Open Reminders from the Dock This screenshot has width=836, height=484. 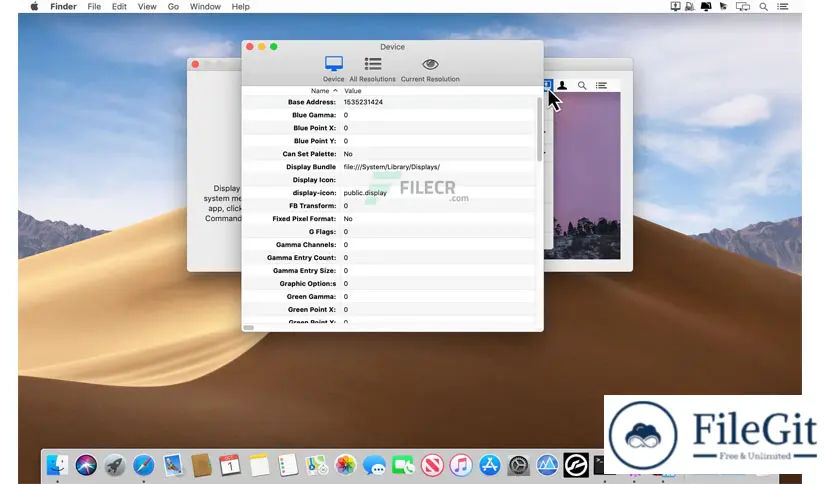click(x=288, y=465)
